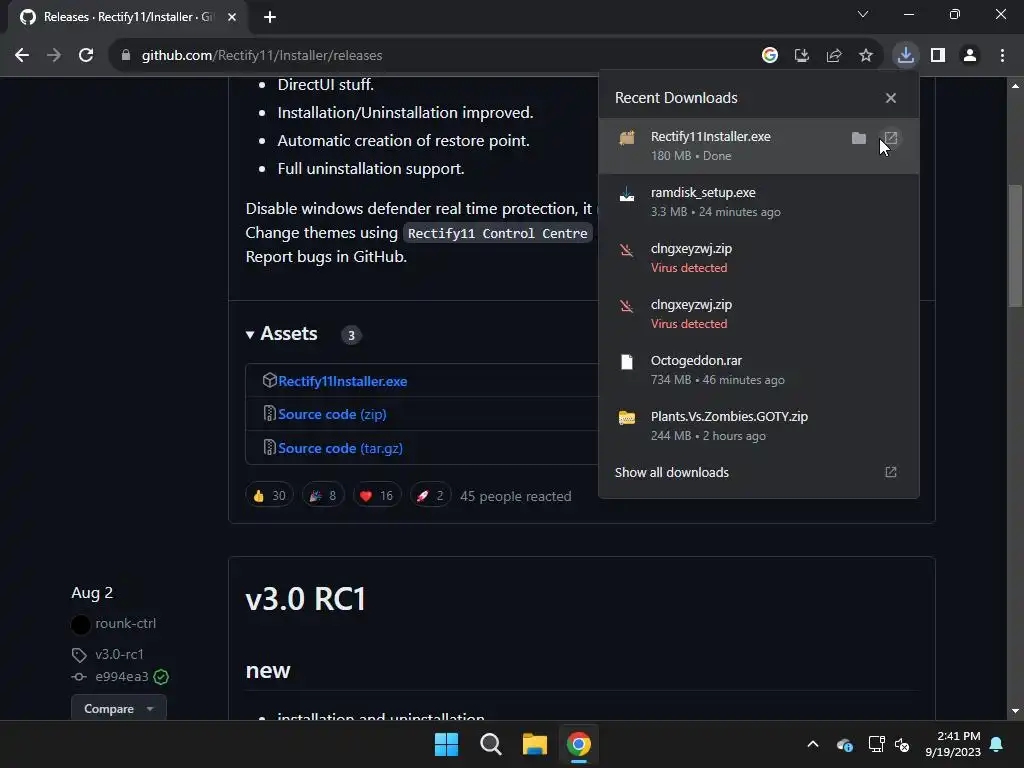This screenshot has width=1024, height=768.
Task: Click rocket reaction 2
Action: coord(430,496)
